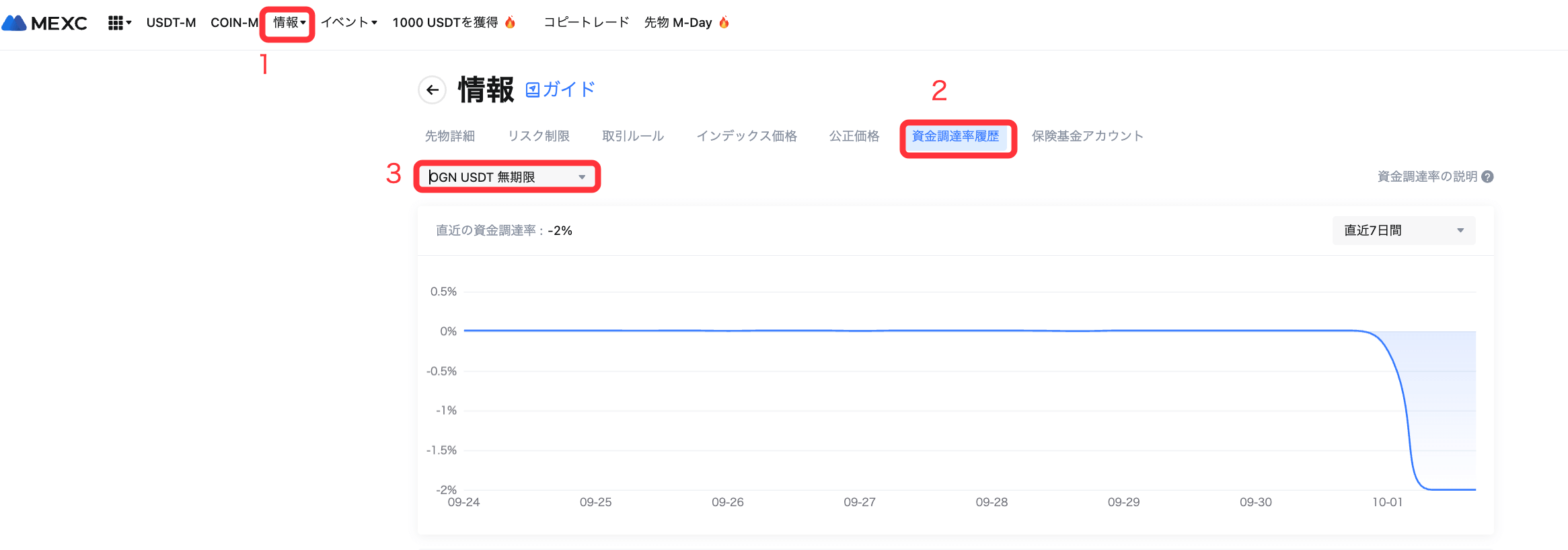The height and width of the screenshot is (550, 1568).
Task: Open the リスク制限 tab
Action: click(x=538, y=136)
